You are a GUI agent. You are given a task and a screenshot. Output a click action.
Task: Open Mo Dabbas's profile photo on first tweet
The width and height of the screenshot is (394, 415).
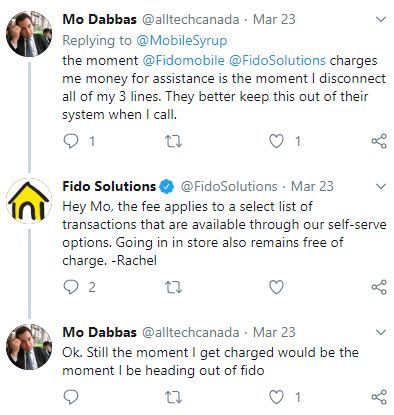[x=29, y=34]
